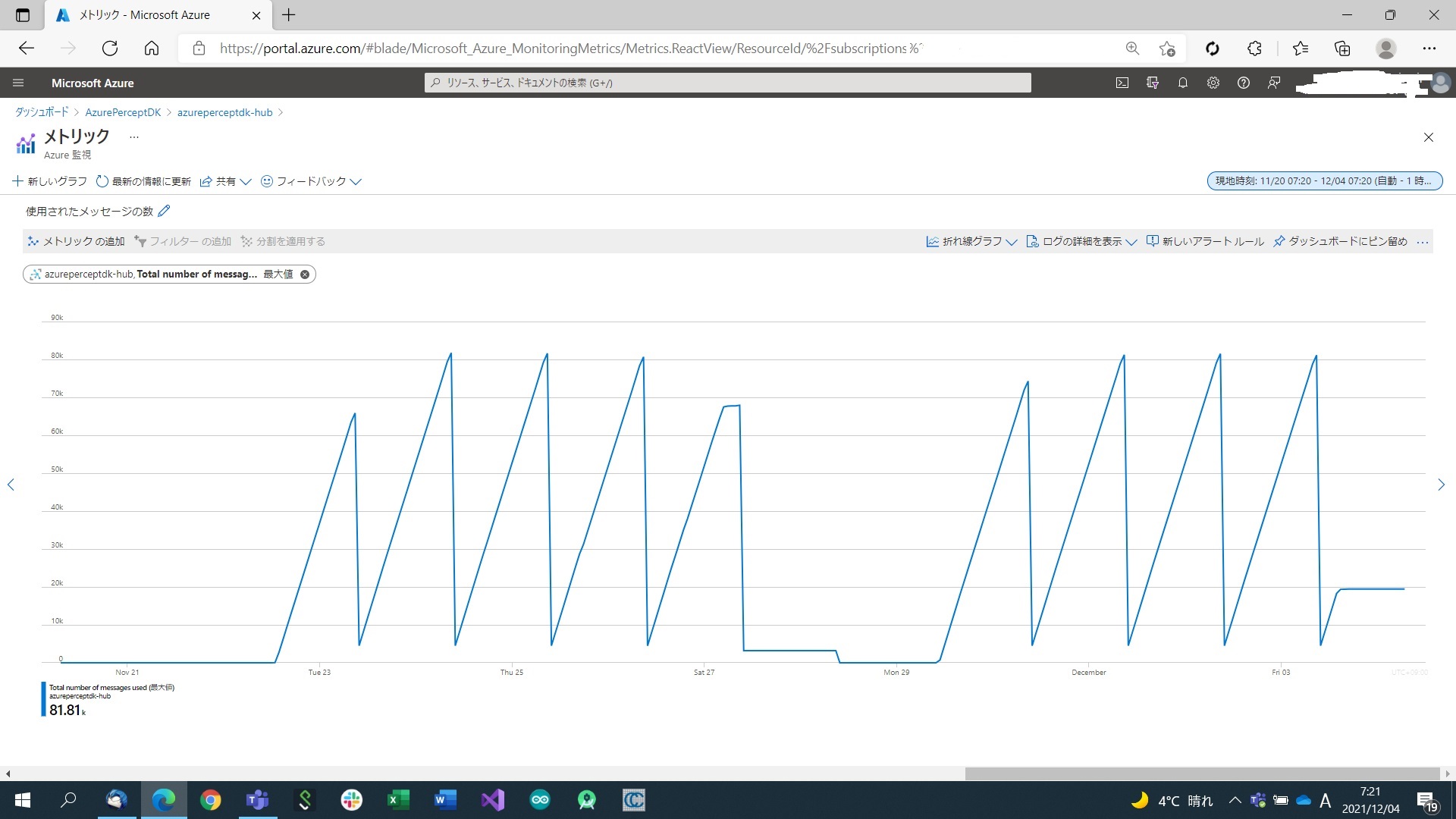
Task: Select the AzurePerceptDK breadcrumb link
Action: point(123,111)
